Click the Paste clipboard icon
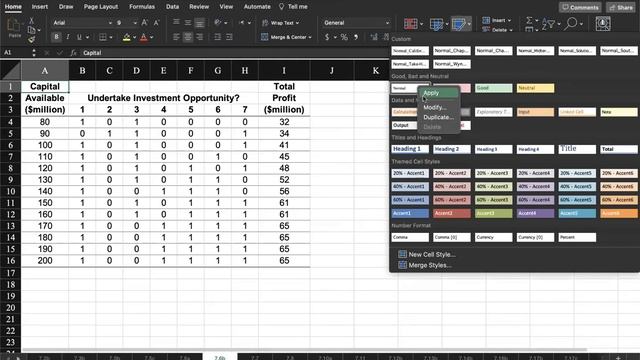 (x=14, y=26)
